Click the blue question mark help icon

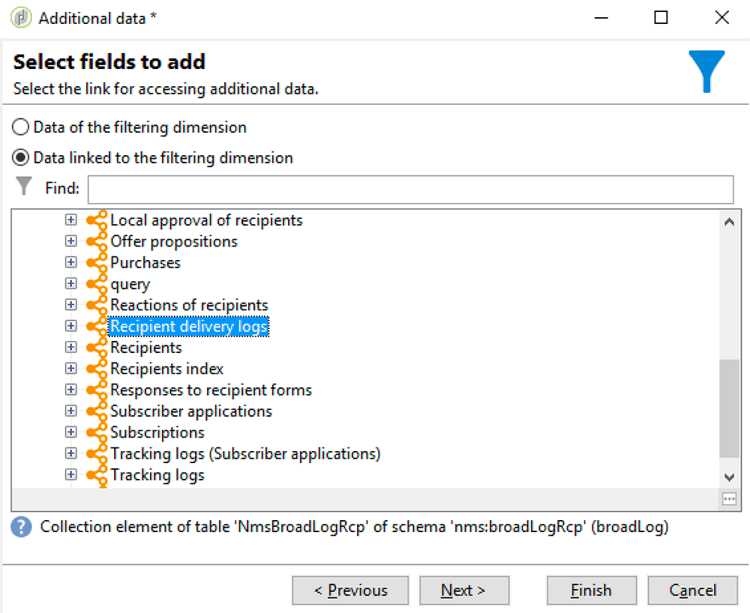21,527
